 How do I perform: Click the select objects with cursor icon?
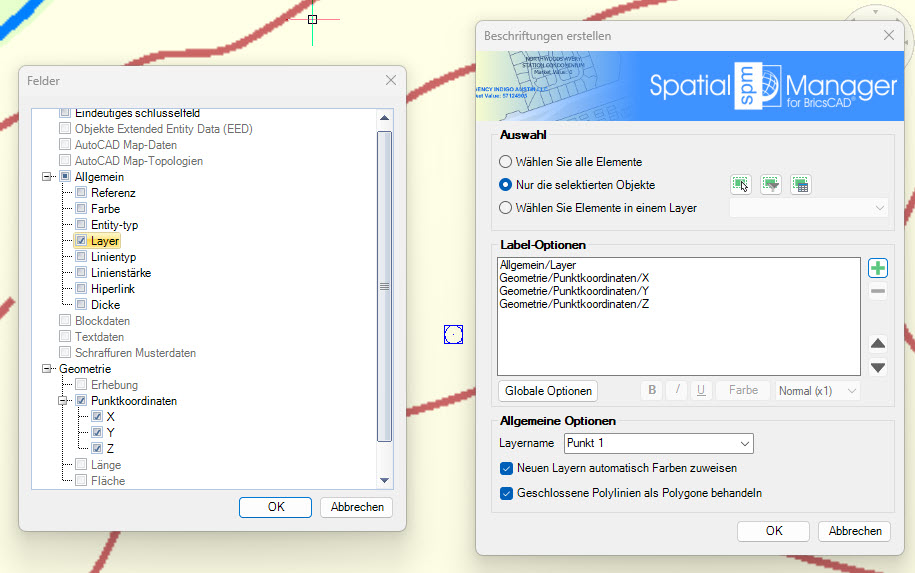pyautogui.click(x=740, y=184)
